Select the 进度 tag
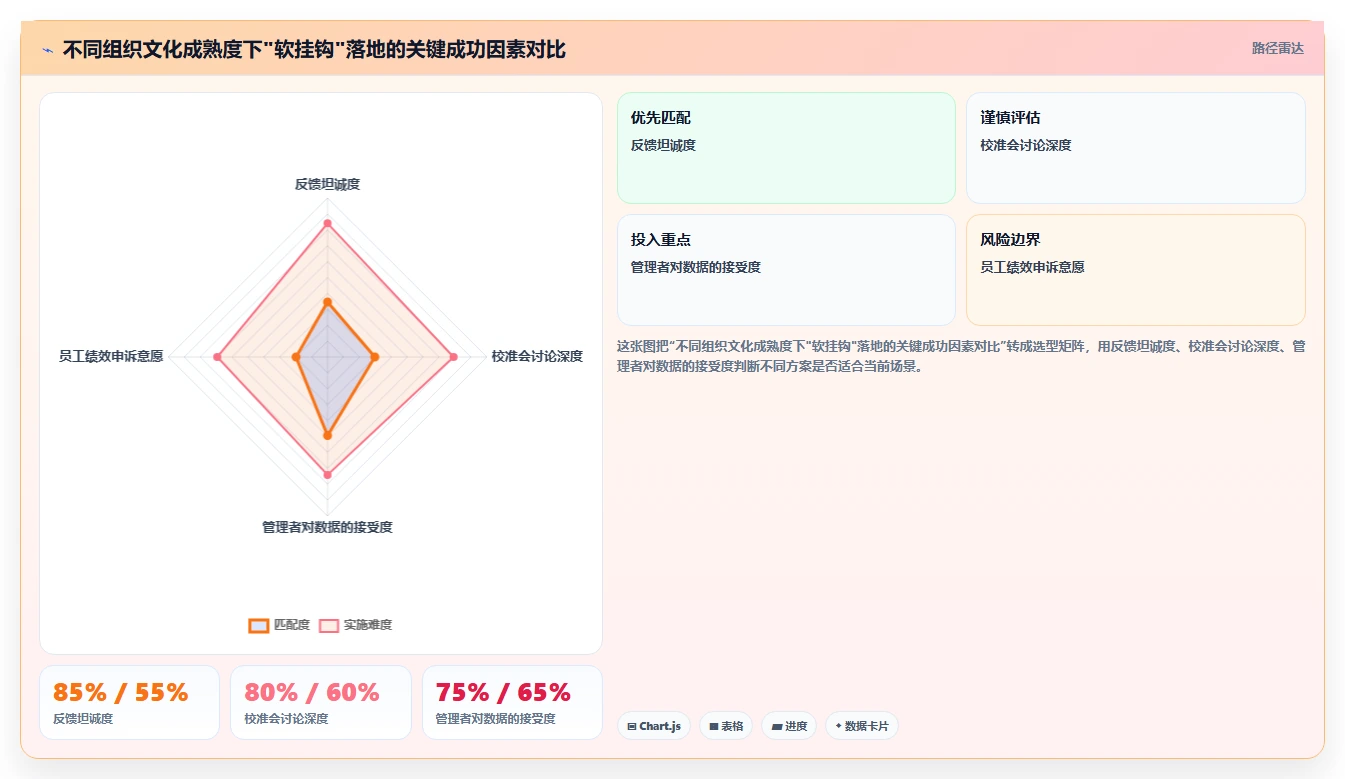Screen dimensions: 1345x779 coord(789,726)
